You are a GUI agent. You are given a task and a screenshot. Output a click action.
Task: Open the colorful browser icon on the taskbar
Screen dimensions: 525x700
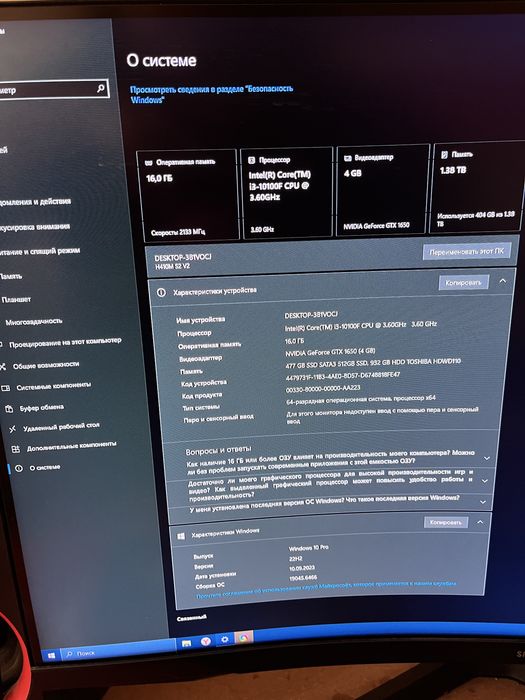tap(243, 638)
